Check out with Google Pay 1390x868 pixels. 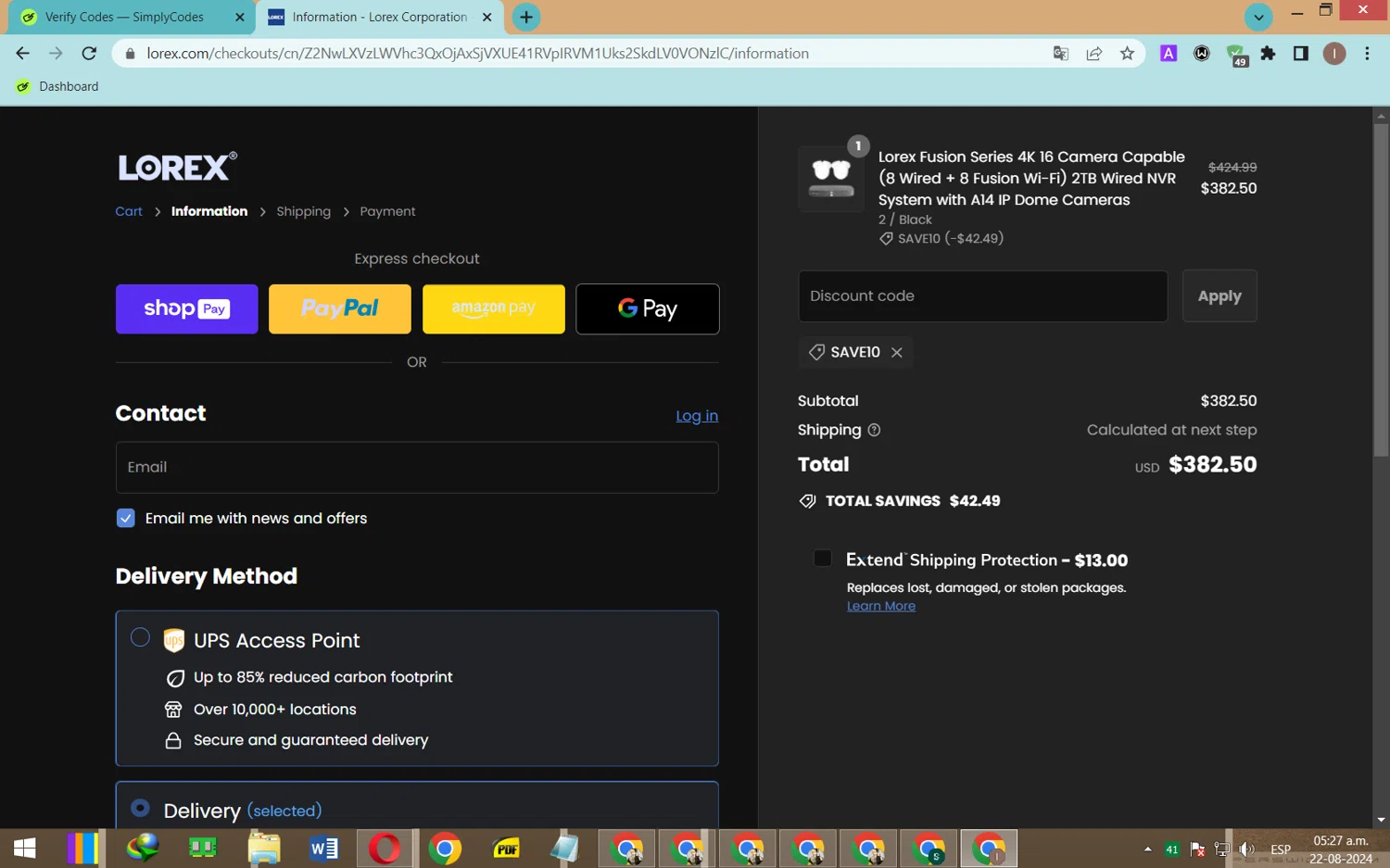[x=648, y=308]
